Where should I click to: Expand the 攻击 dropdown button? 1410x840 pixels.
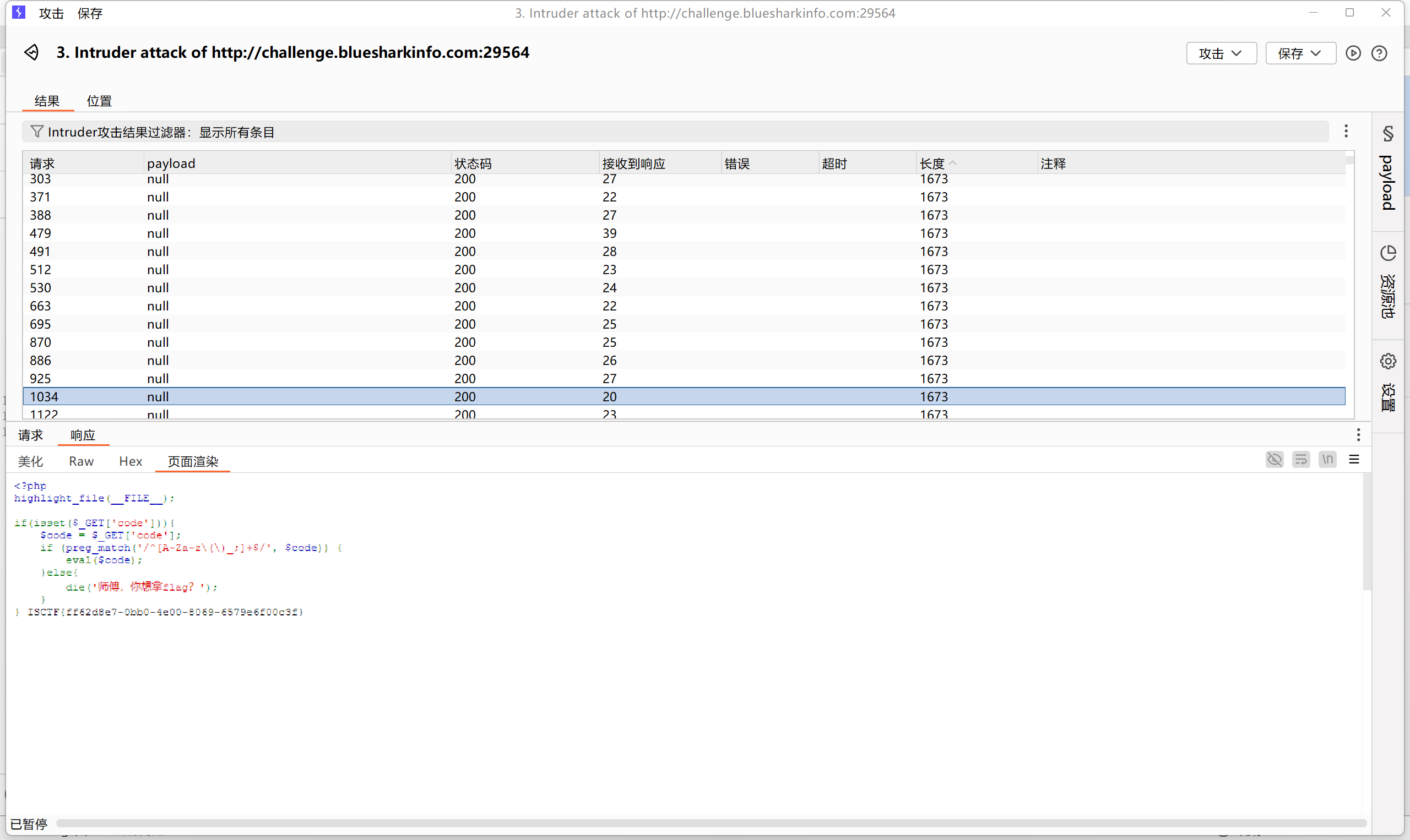(x=1221, y=53)
